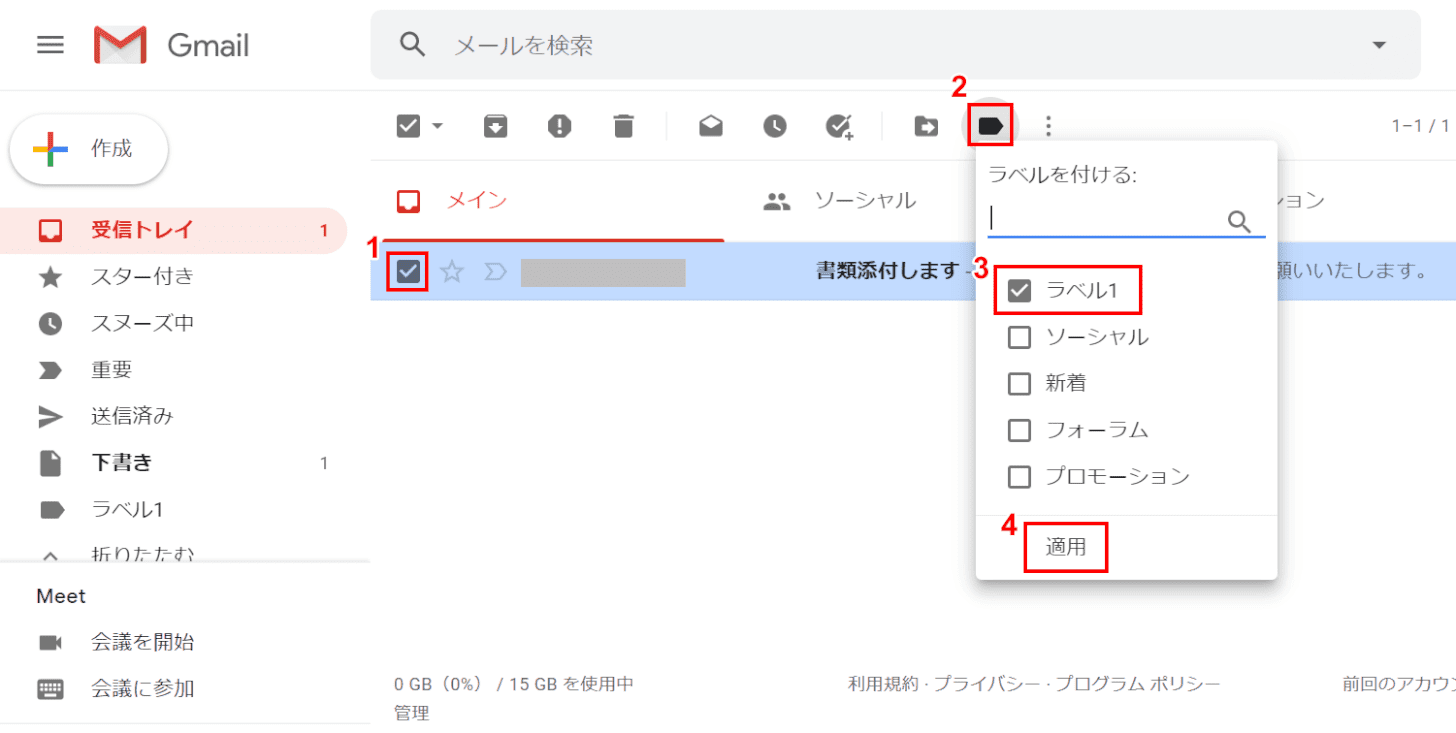Viewport: 1456px width, 733px height.
Task: Click the magnifier icon in label popup
Action: [1240, 221]
